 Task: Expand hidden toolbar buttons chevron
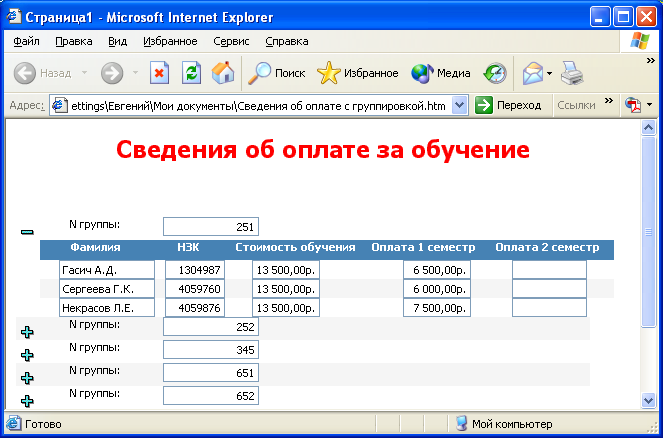point(651,61)
